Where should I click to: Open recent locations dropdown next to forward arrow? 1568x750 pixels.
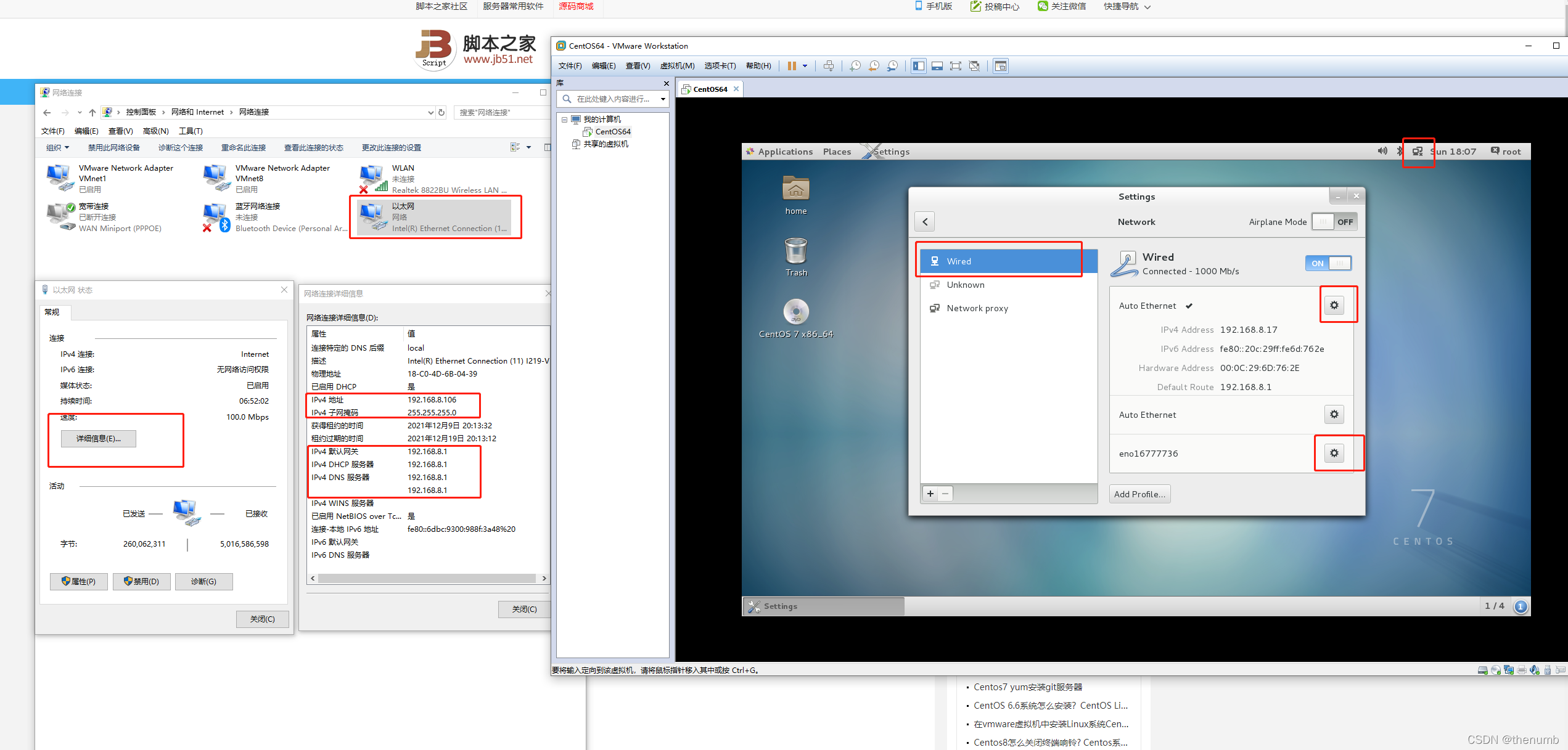[x=80, y=112]
